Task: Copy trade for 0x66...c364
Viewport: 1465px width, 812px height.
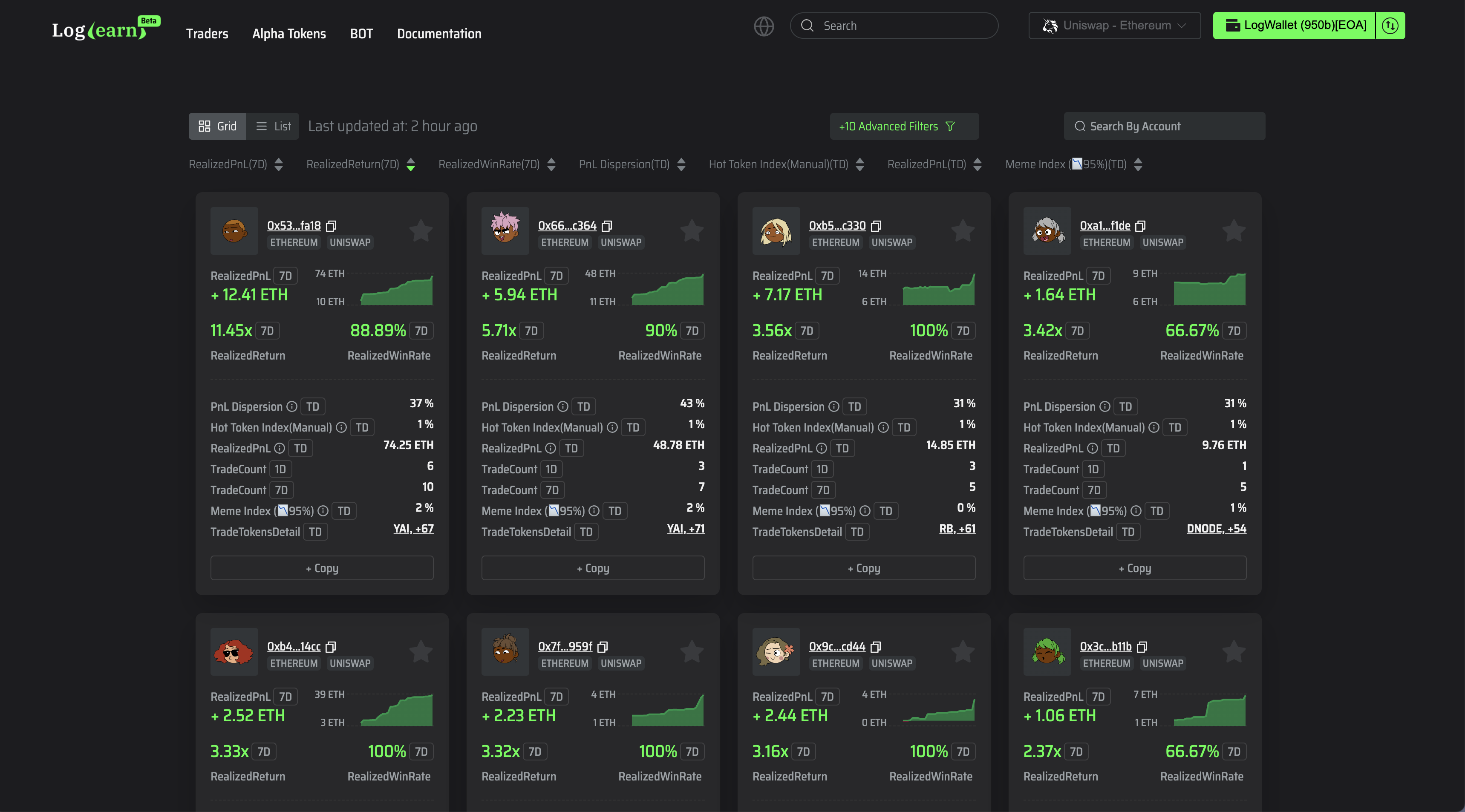Action: point(593,568)
